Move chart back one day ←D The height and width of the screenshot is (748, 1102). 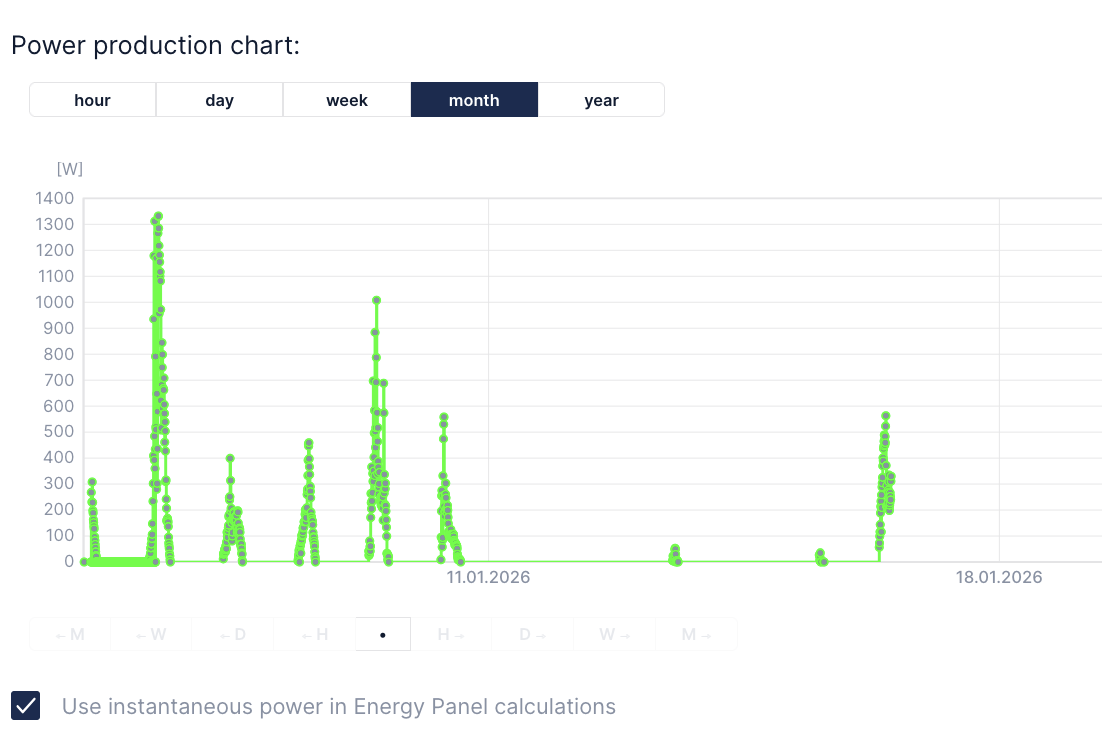point(233,634)
